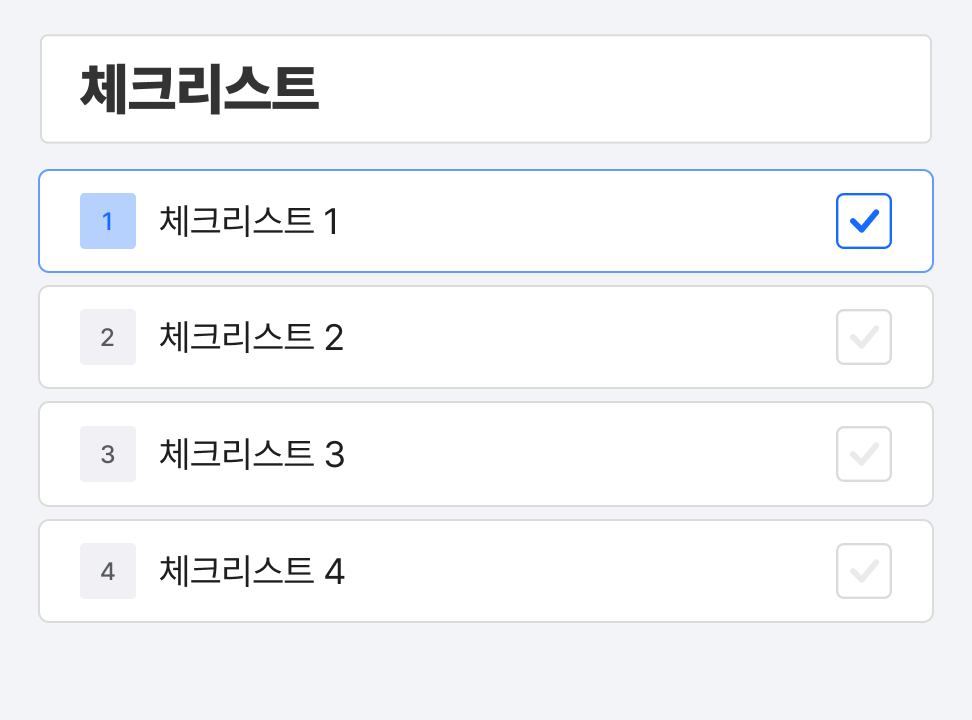Viewport: 972px width, 720px height.
Task: Click empty space right of the 체크리스트 heading
Action: (620, 89)
